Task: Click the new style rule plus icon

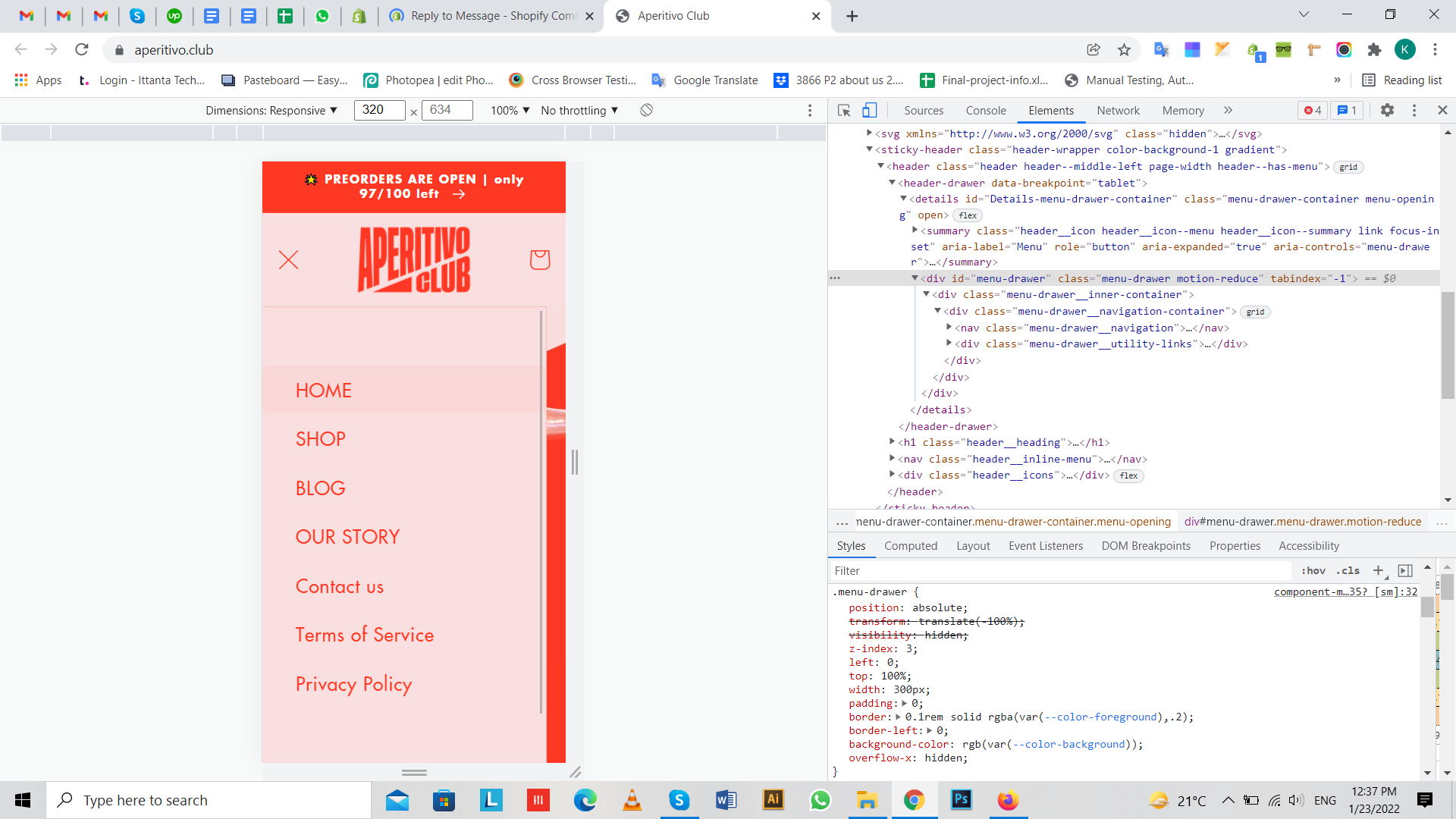Action: click(1378, 571)
